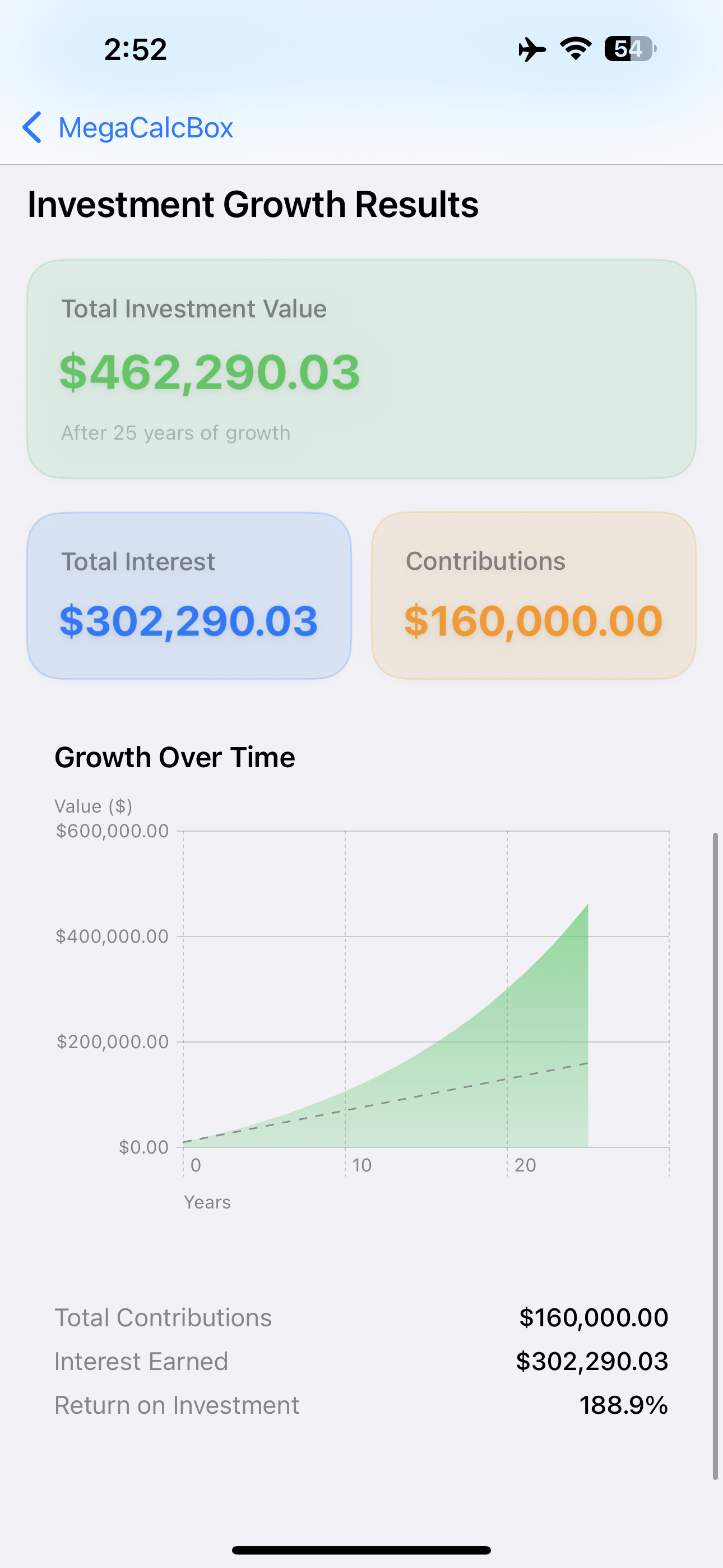Tap the Wi-Fi status icon
The image size is (723, 1568).
coord(576,49)
